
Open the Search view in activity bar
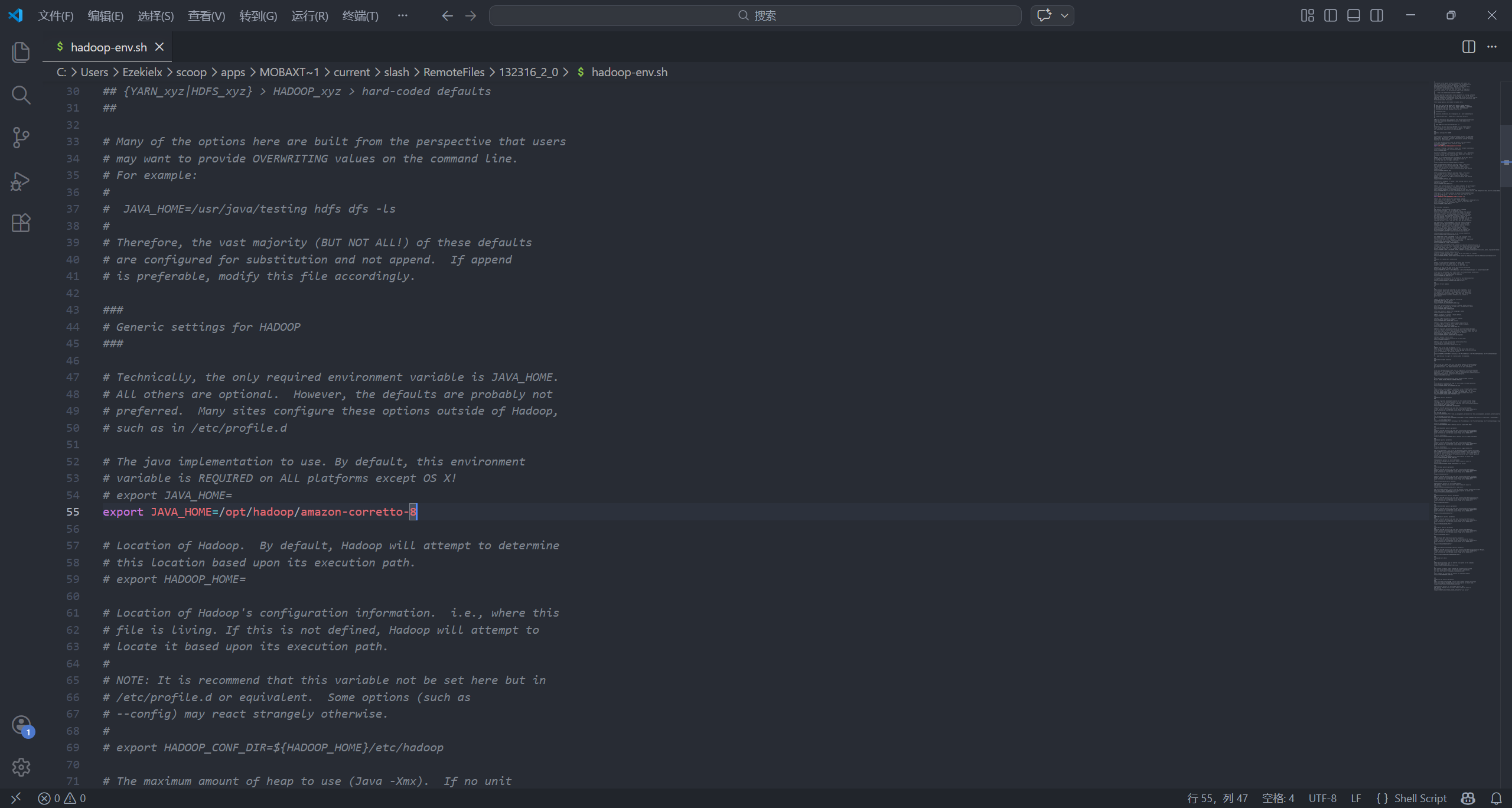click(x=21, y=95)
